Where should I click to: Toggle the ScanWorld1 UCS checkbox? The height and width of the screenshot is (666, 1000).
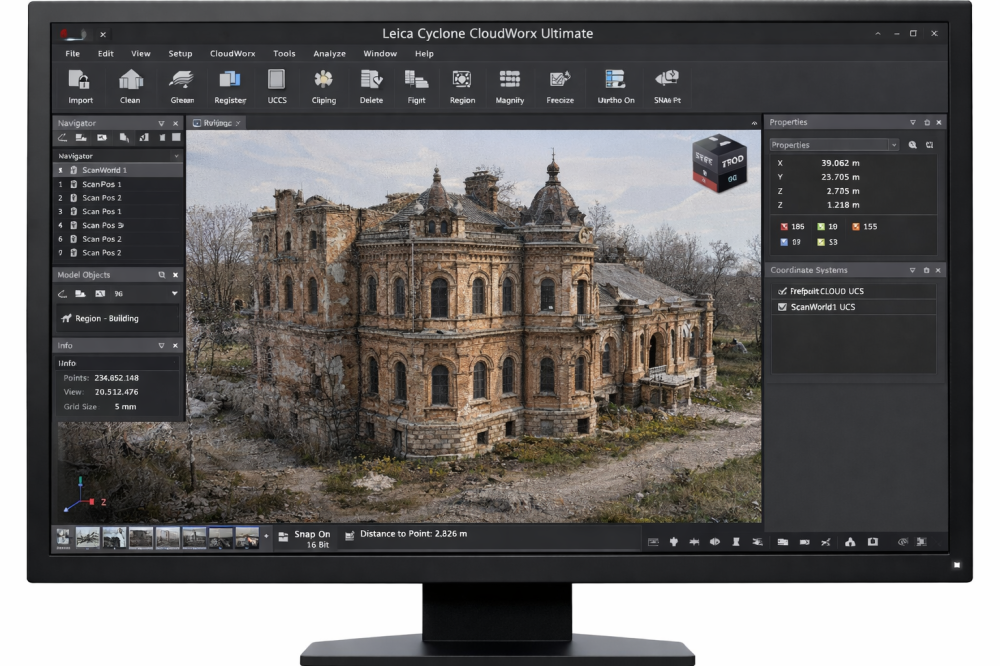pyautogui.click(x=782, y=307)
